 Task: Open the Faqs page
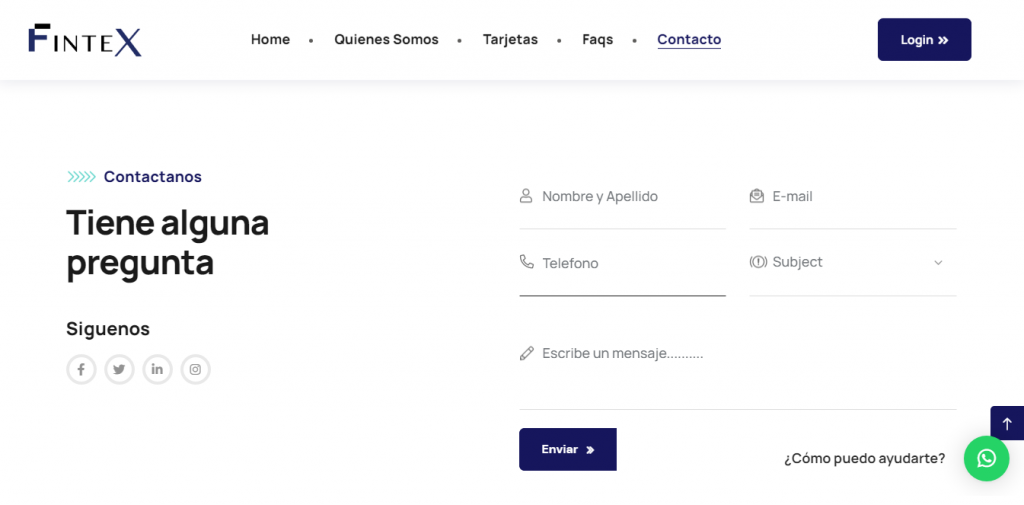click(597, 40)
